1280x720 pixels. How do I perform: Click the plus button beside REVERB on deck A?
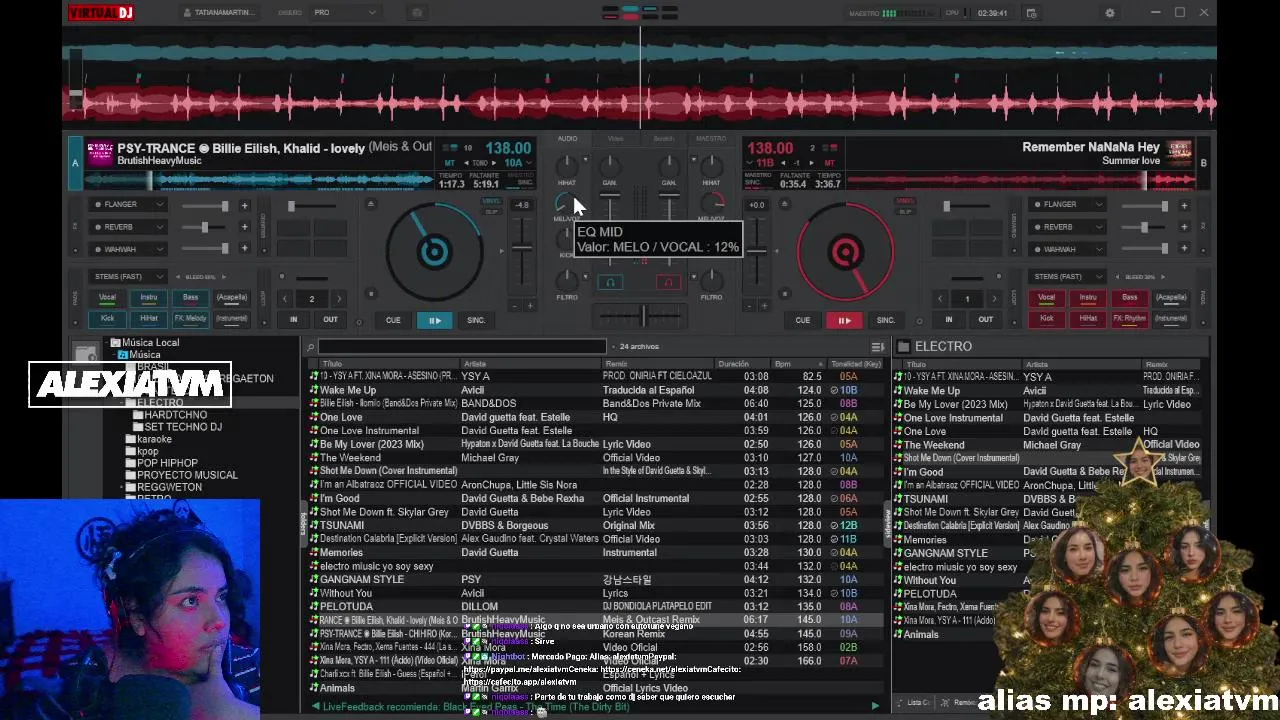(244, 227)
